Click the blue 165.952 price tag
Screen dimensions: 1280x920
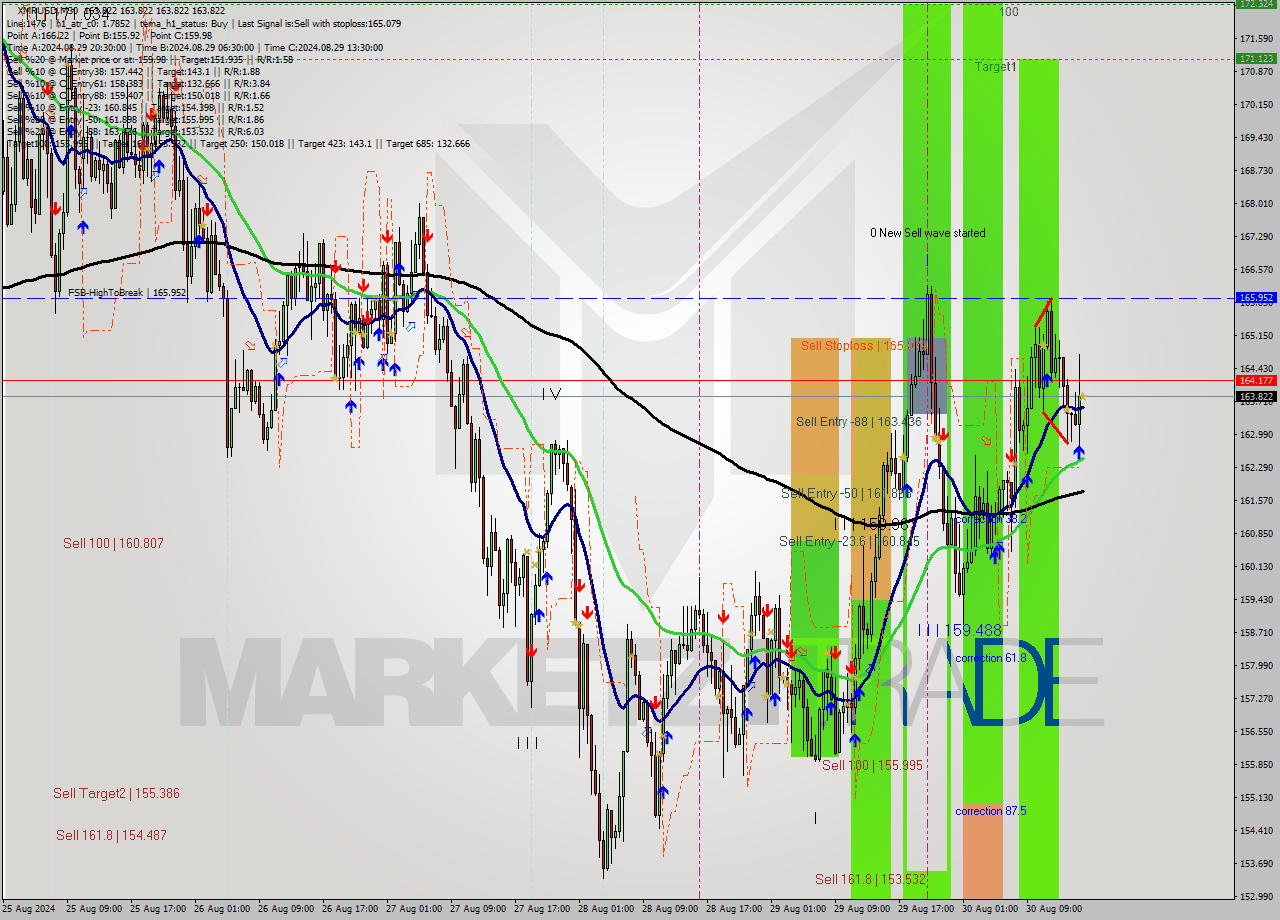[1257, 298]
